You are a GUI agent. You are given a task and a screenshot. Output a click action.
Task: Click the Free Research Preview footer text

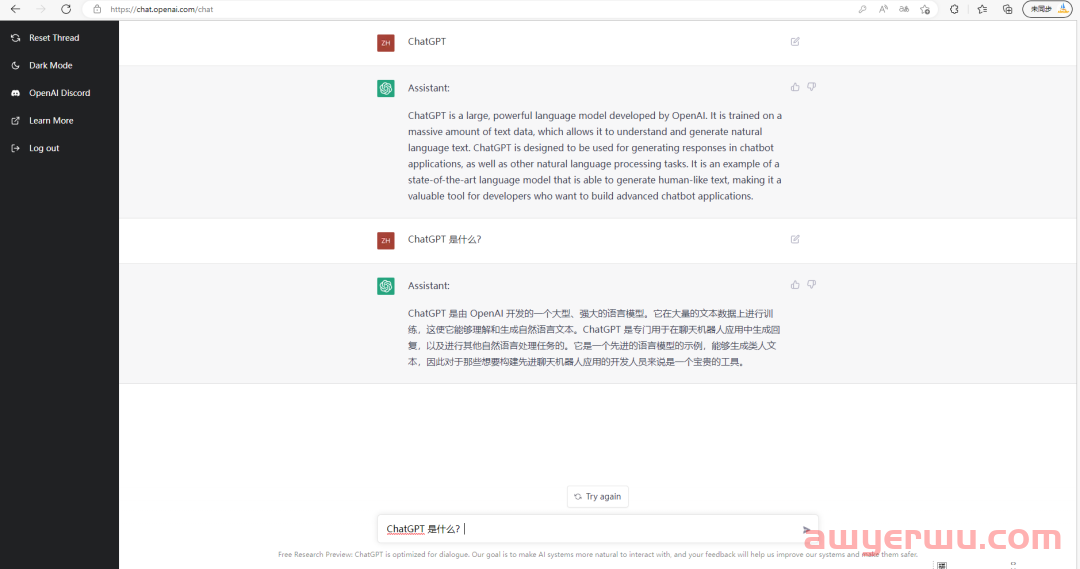pos(598,554)
